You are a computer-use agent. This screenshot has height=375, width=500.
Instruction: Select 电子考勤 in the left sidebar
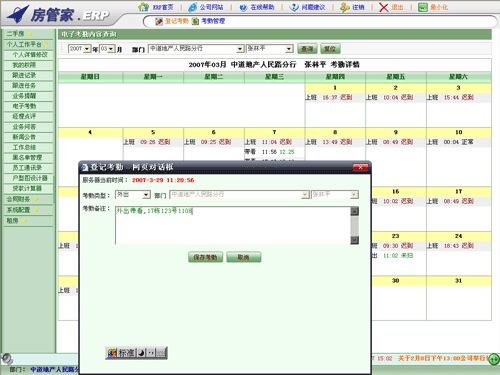coord(28,106)
